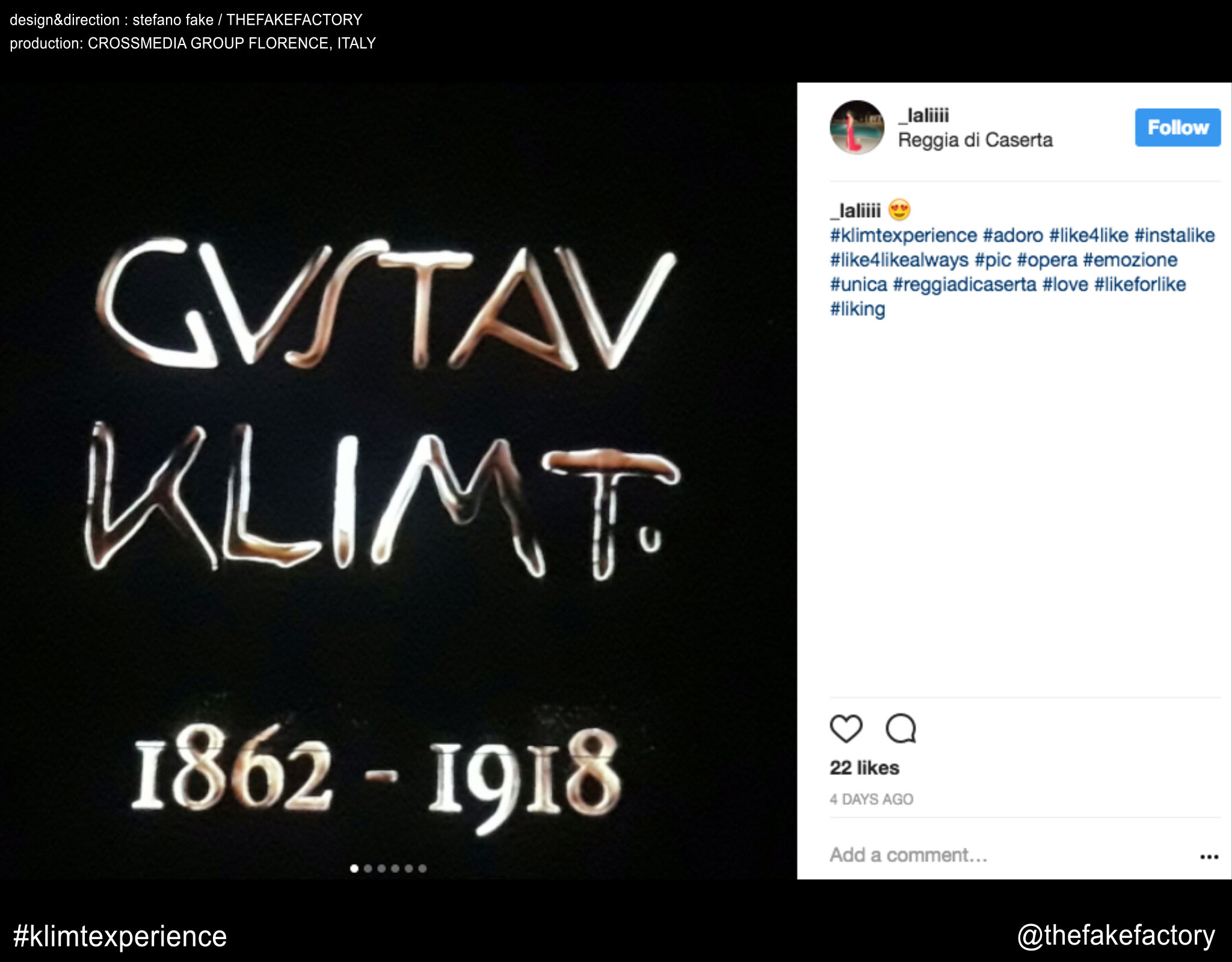Open the #emozione hashtag link
Screen dimensions: 1232x962
[1130, 260]
